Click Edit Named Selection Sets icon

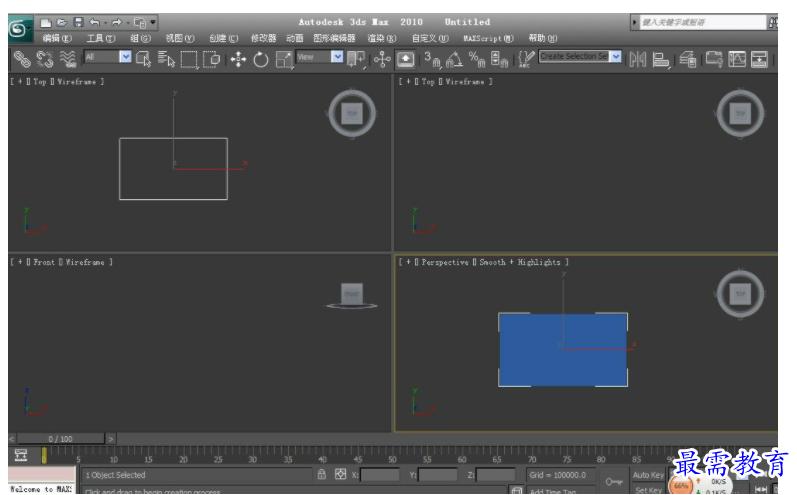point(526,59)
